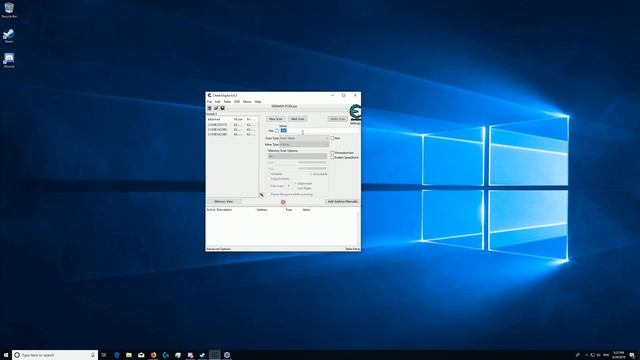The width and height of the screenshot is (640, 360).
Task: Click the pointer scan arrow icon
Action: [262, 195]
